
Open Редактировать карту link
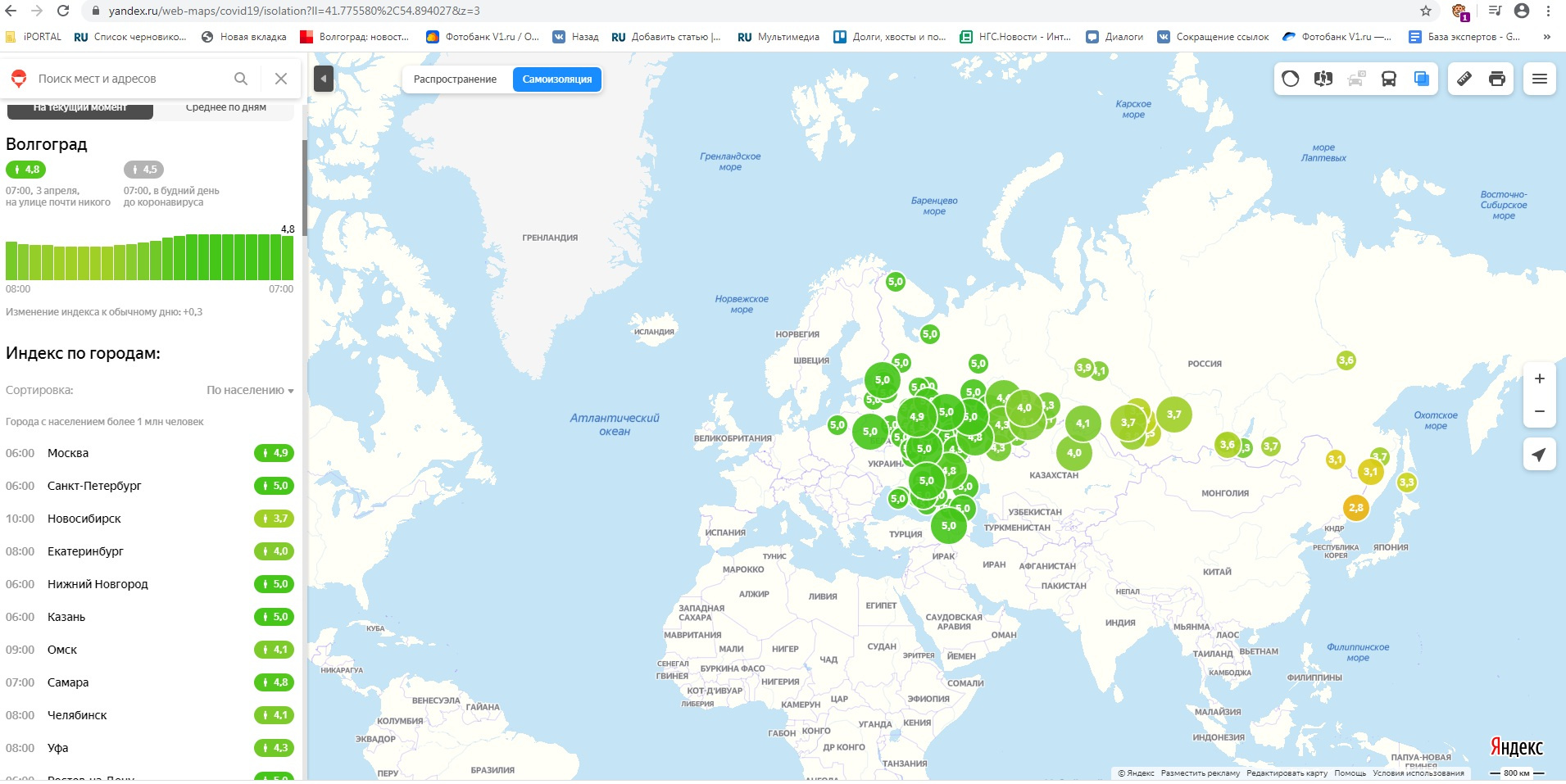pyautogui.click(x=1287, y=773)
